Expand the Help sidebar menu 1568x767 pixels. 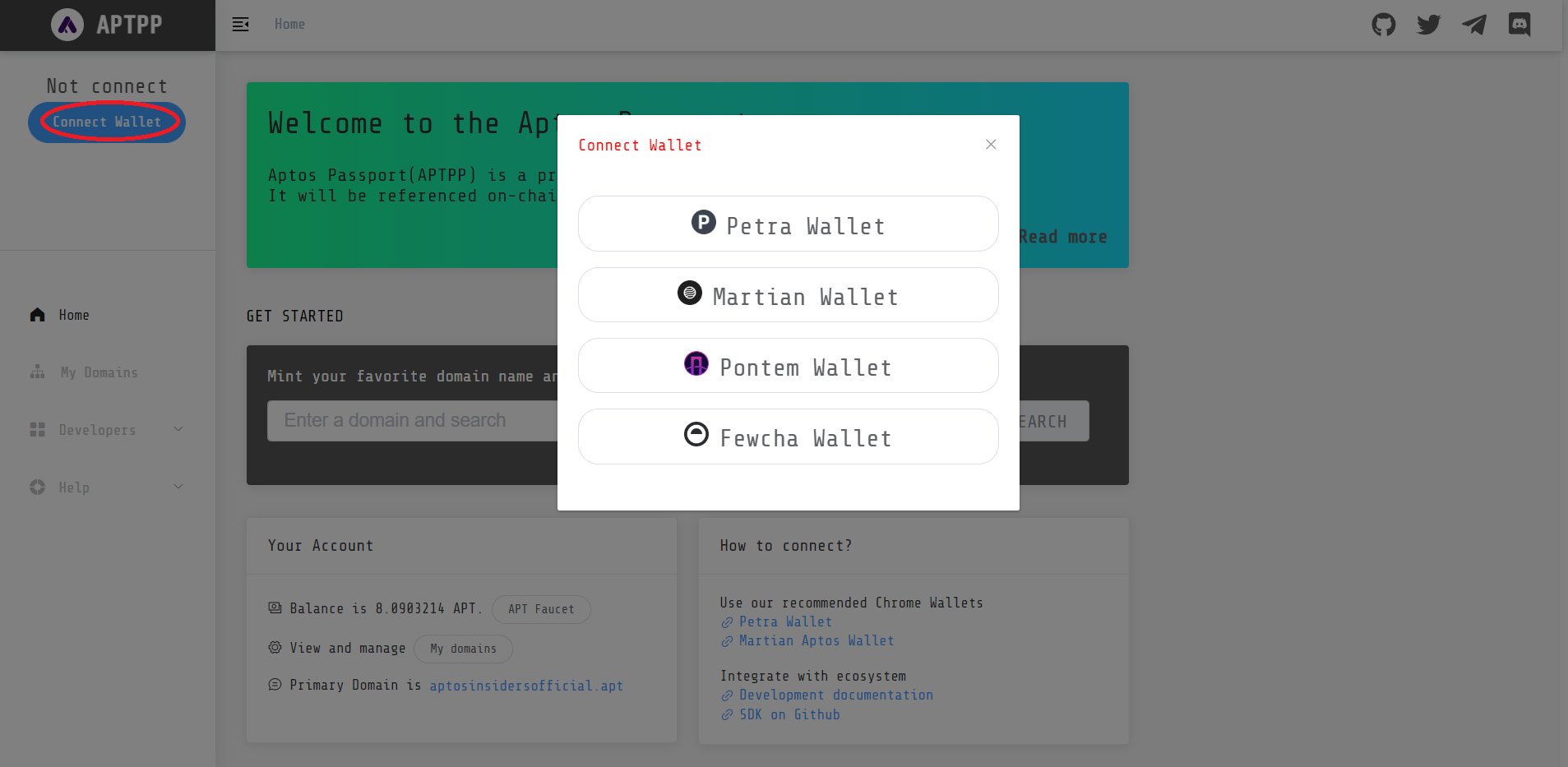[107, 487]
